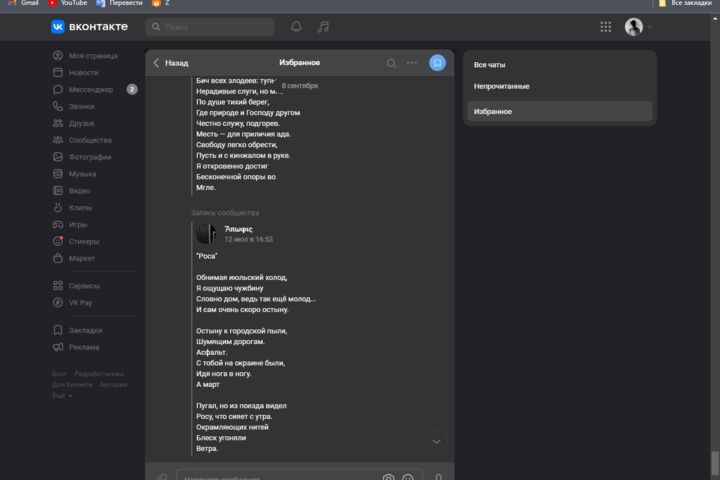Click the camera photo icon in input
The width and height of the screenshot is (720, 480).
pos(388,477)
